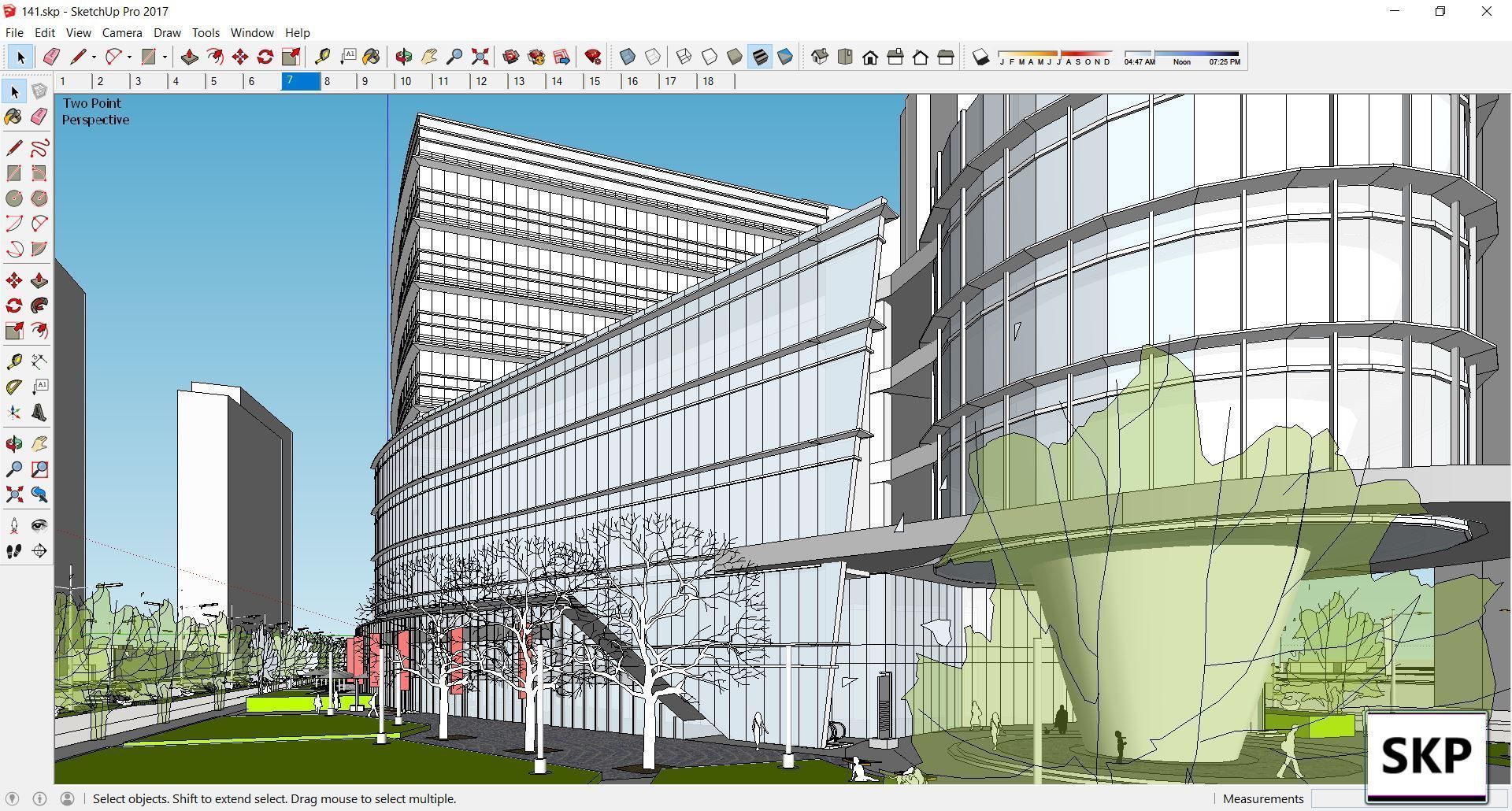Switch to the Left view icon

946,57
